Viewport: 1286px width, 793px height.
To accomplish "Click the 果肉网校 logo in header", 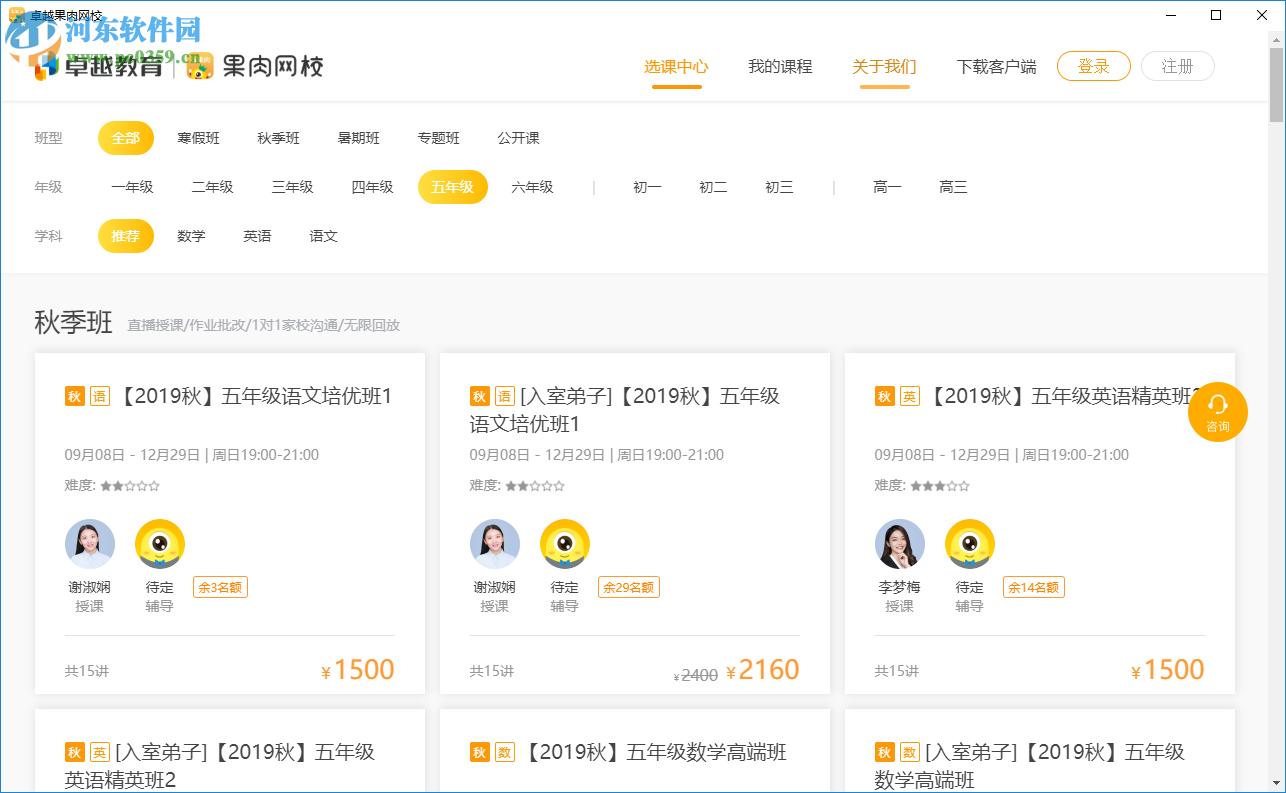I will [255, 67].
